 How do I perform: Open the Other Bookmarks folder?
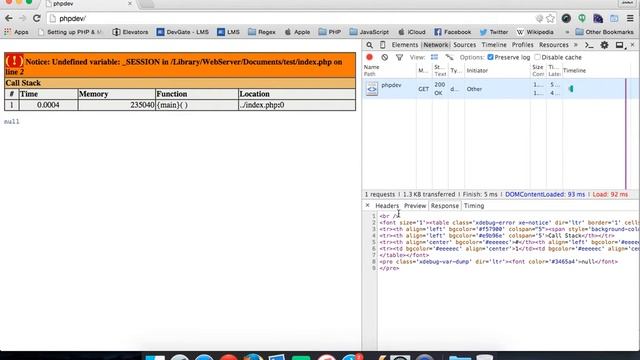[604, 32]
